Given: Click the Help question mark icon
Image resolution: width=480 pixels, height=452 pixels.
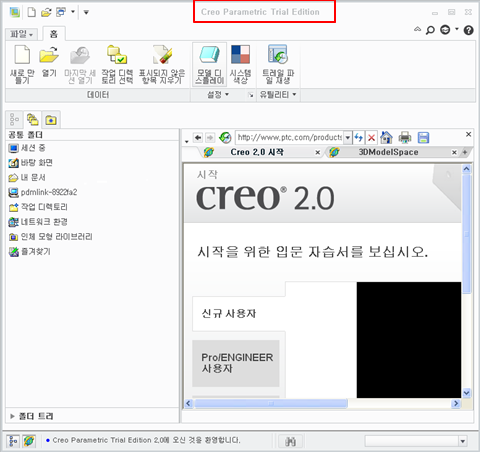Looking at the screenshot, I should (x=469, y=30).
